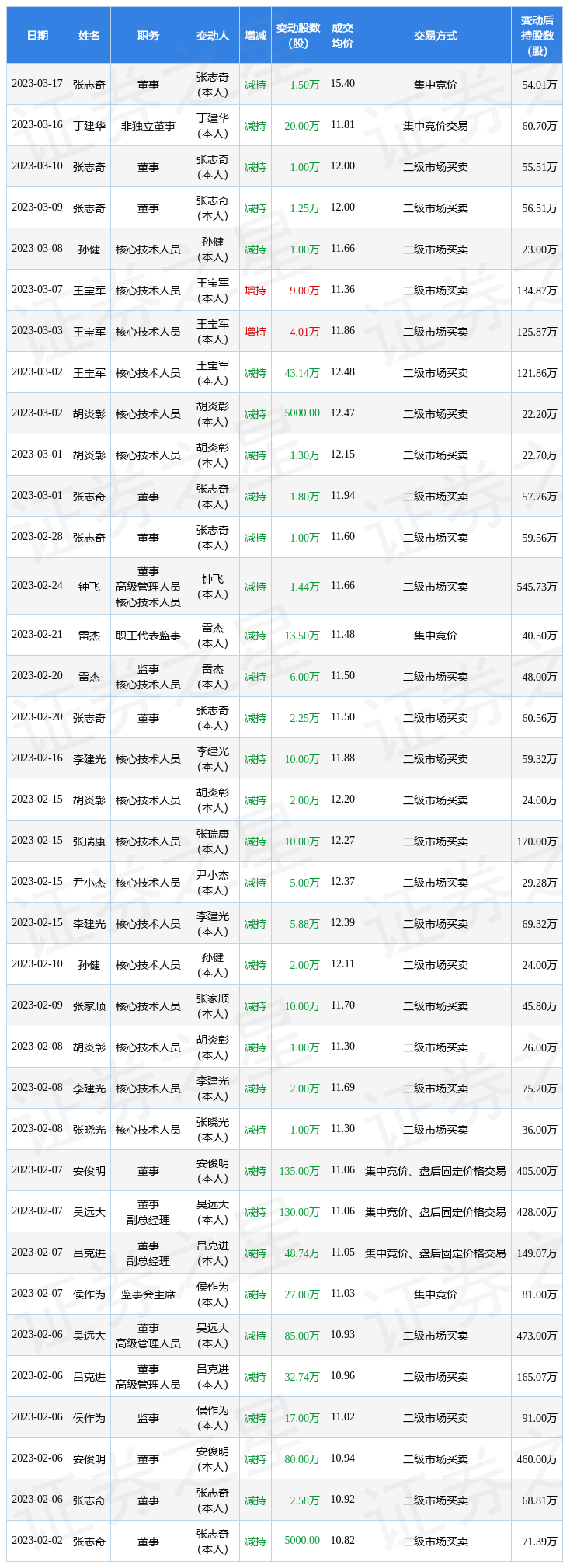
Task: Click 张瑞康 in the 姓名 column
Action: (x=89, y=841)
